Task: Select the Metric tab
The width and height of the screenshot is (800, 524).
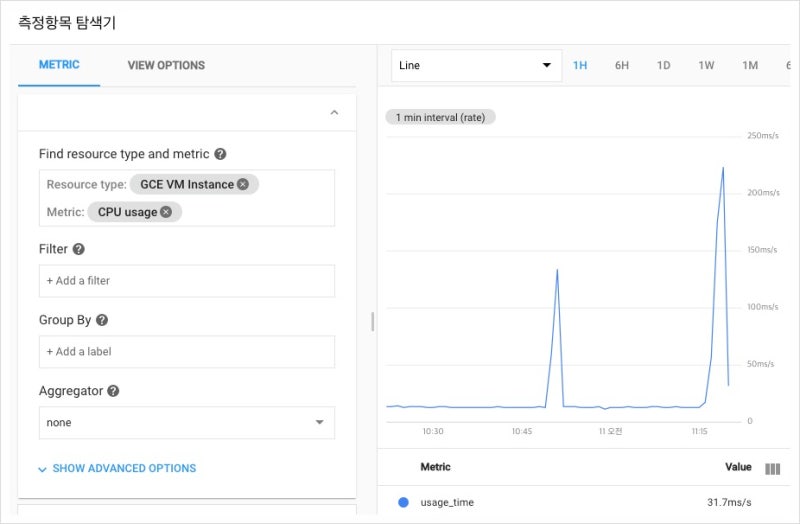Action: pyautogui.click(x=59, y=65)
